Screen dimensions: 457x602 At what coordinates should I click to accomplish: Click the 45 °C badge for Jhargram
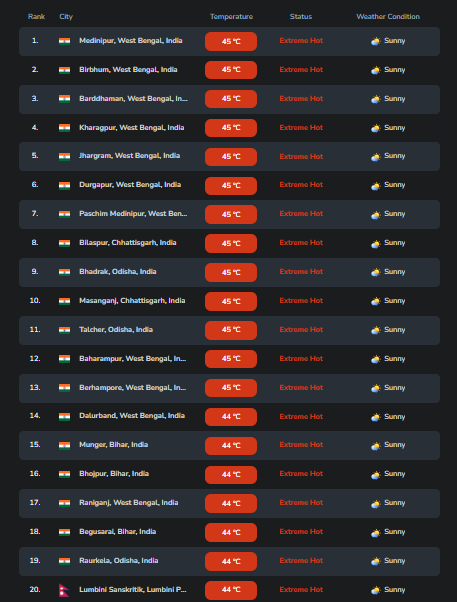[231, 157]
